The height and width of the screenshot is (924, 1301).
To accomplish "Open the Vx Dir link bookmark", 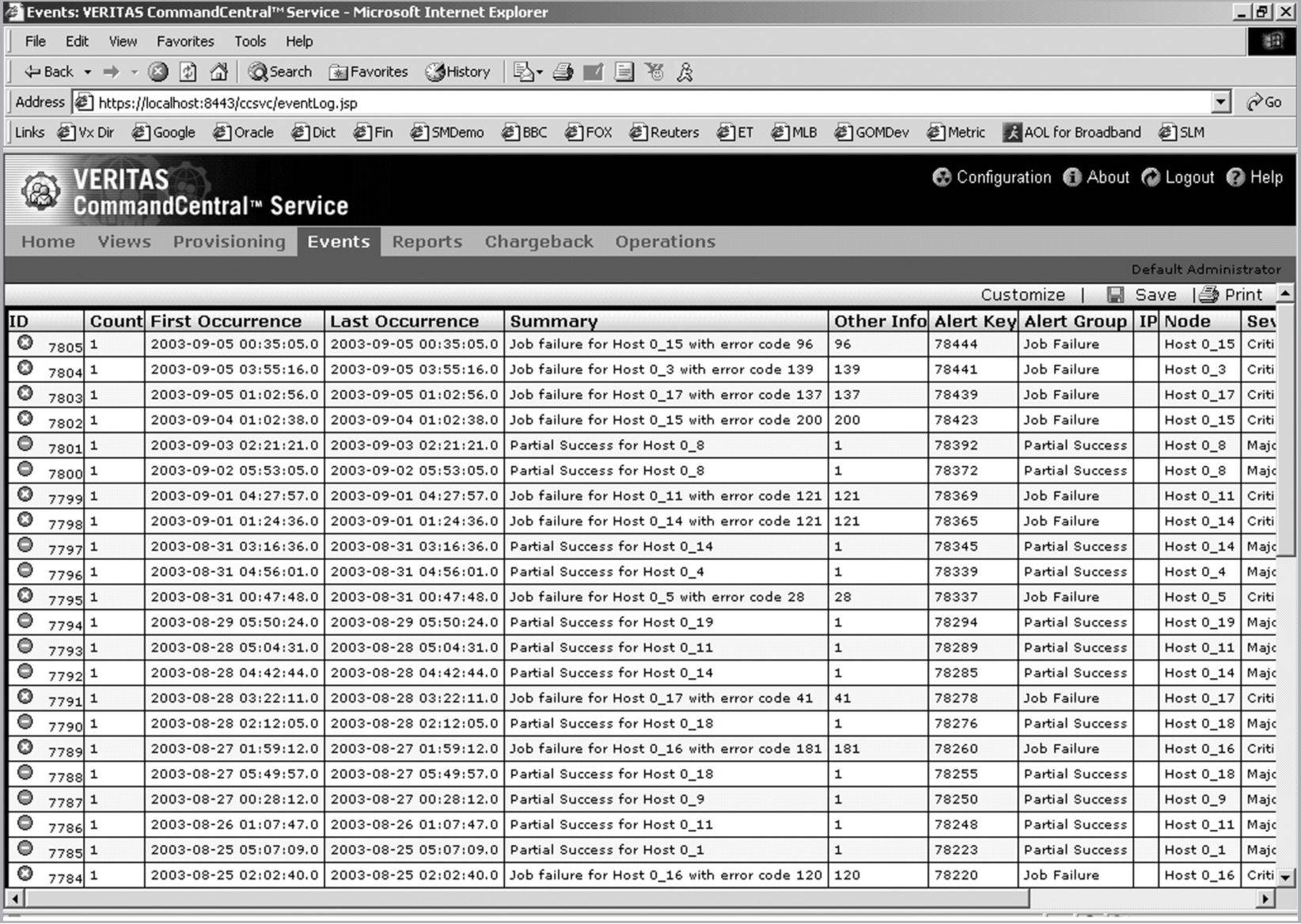I will click(86, 132).
